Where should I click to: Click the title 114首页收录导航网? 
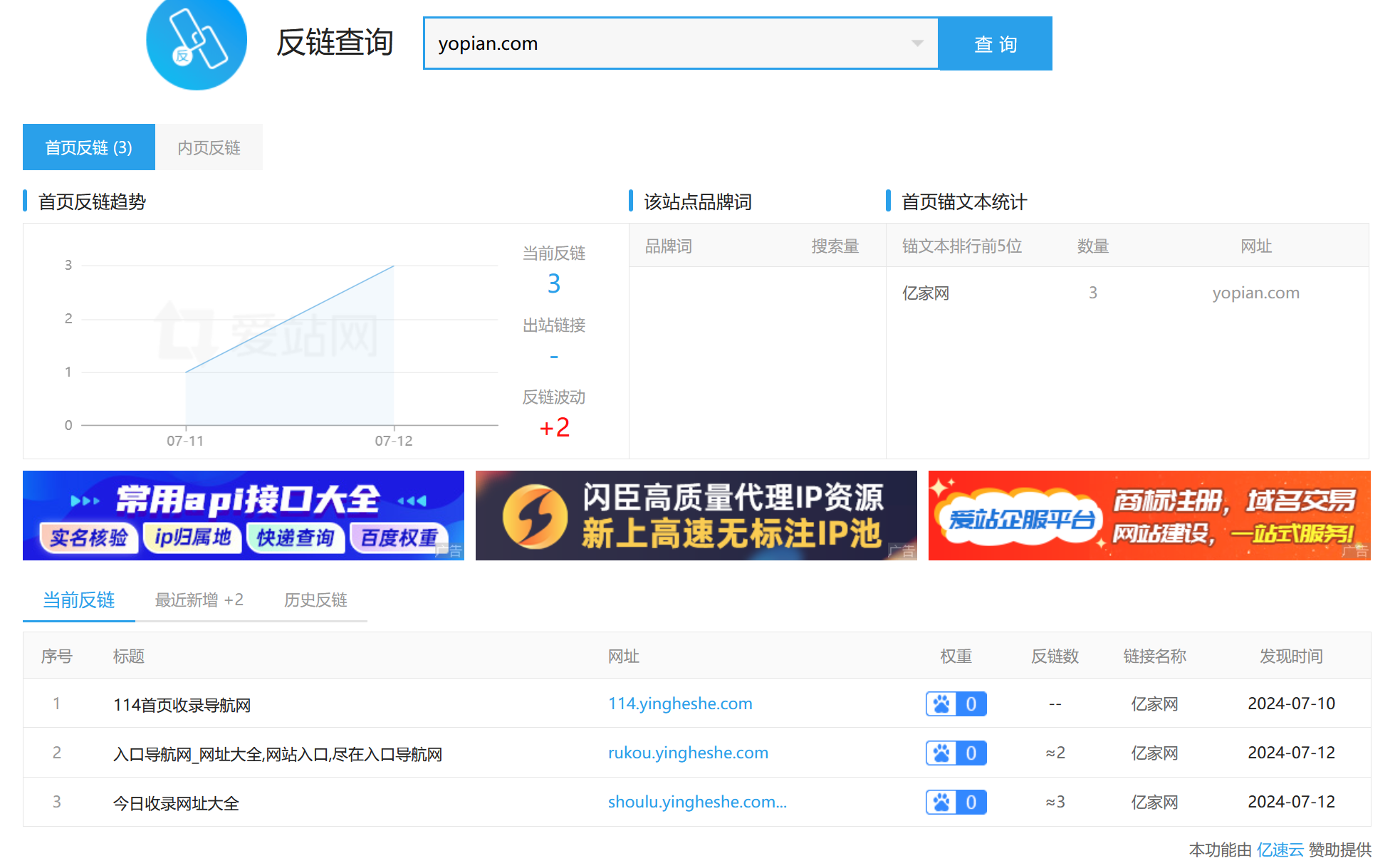click(x=182, y=705)
